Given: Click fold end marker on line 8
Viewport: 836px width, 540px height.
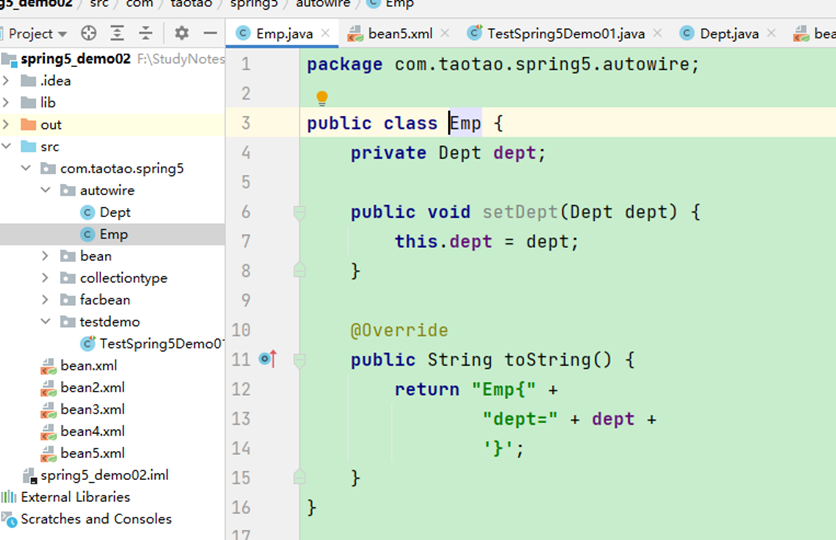Looking at the screenshot, I should [300, 270].
